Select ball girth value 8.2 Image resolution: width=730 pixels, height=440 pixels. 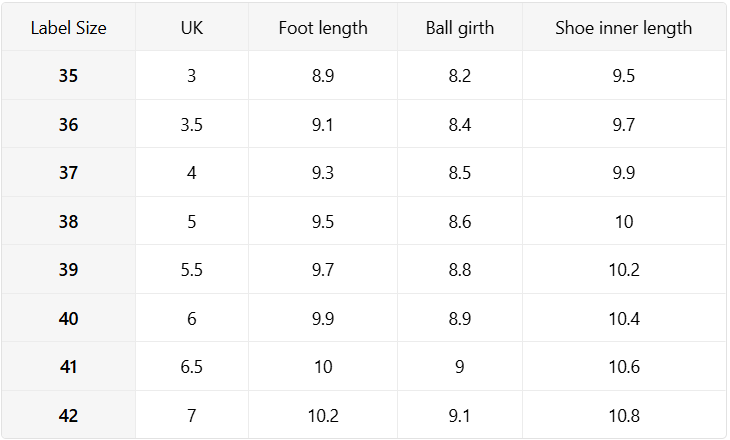point(460,76)
